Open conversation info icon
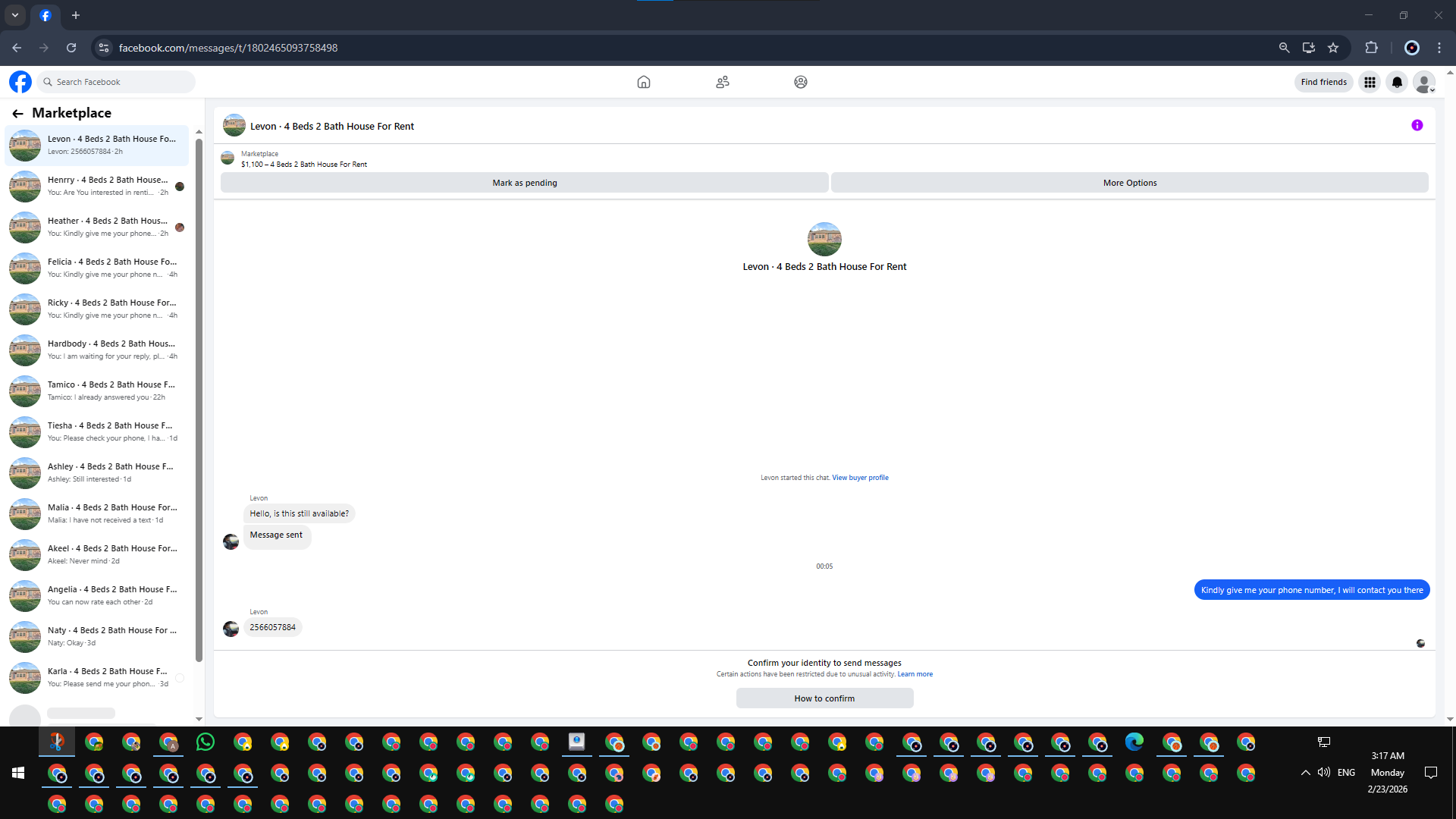This screenshot has height=819, width=1456. pyautogui.click(x=1417, y=126)
